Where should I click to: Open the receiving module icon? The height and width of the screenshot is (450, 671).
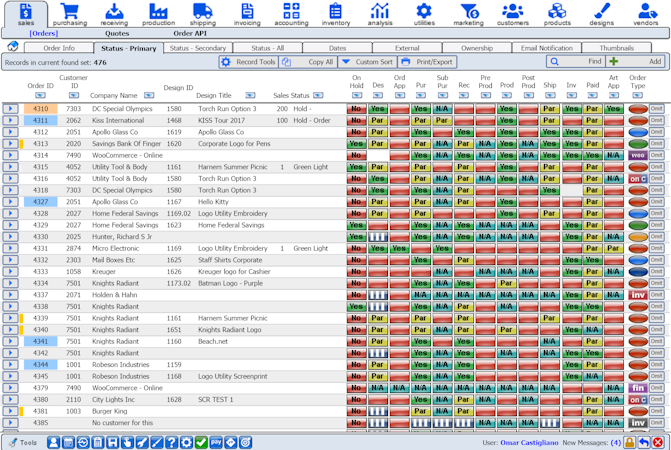click(x=114, y=11)
